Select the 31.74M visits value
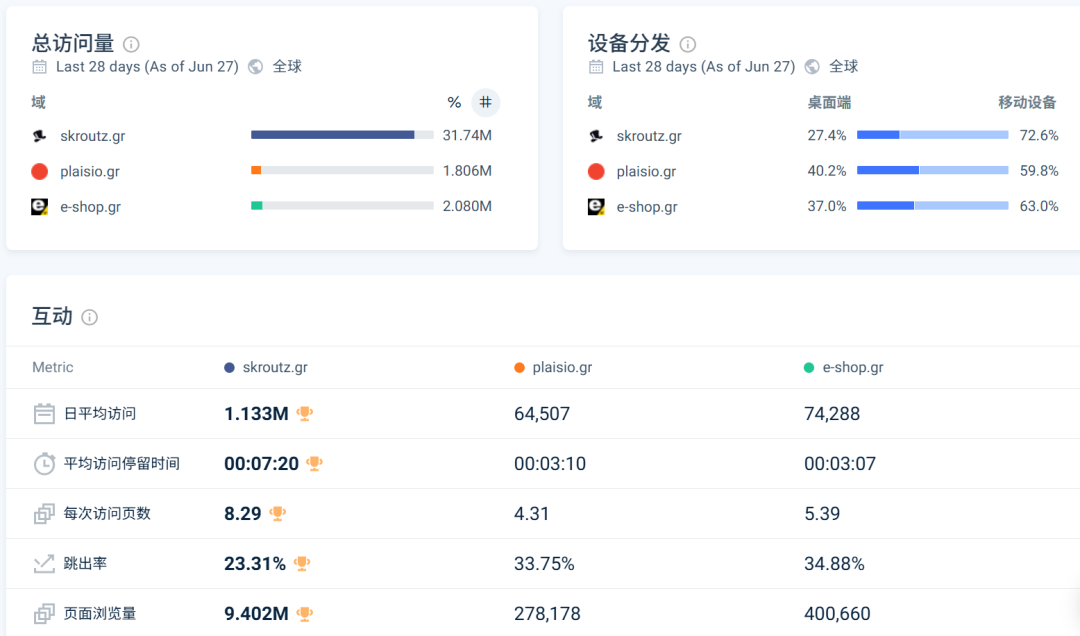Image resolution: width=1080 pixels, height=636 pixels. [467, 135]
